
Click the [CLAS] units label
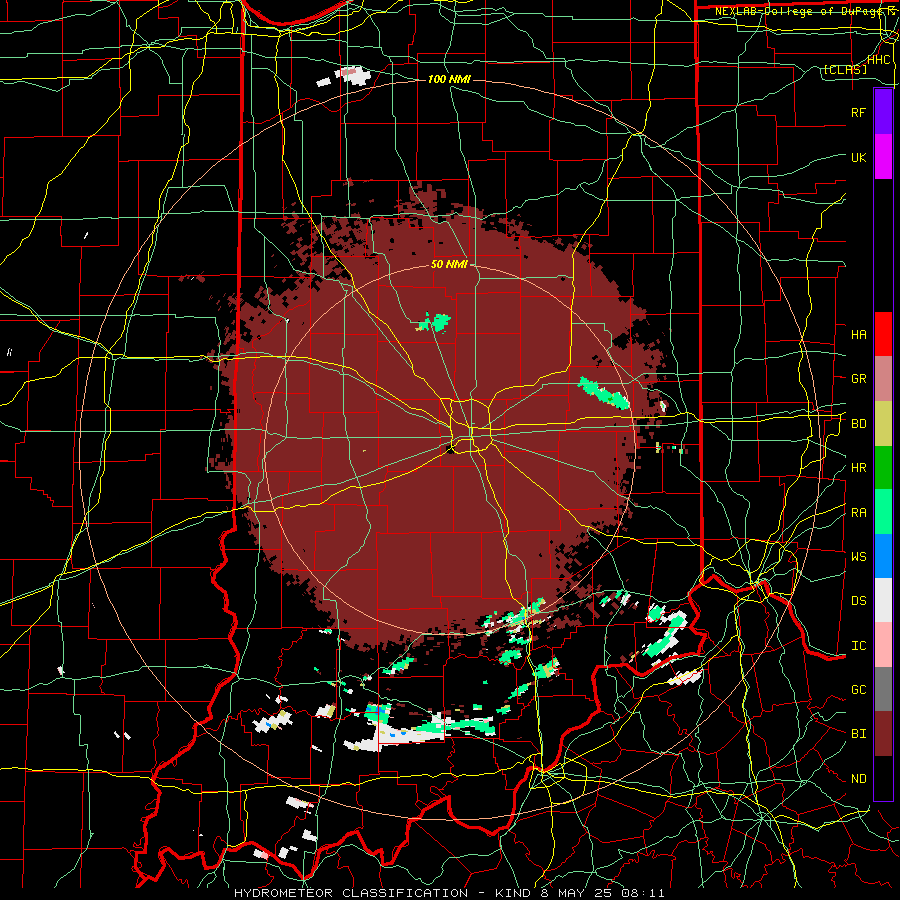(845, 69)
